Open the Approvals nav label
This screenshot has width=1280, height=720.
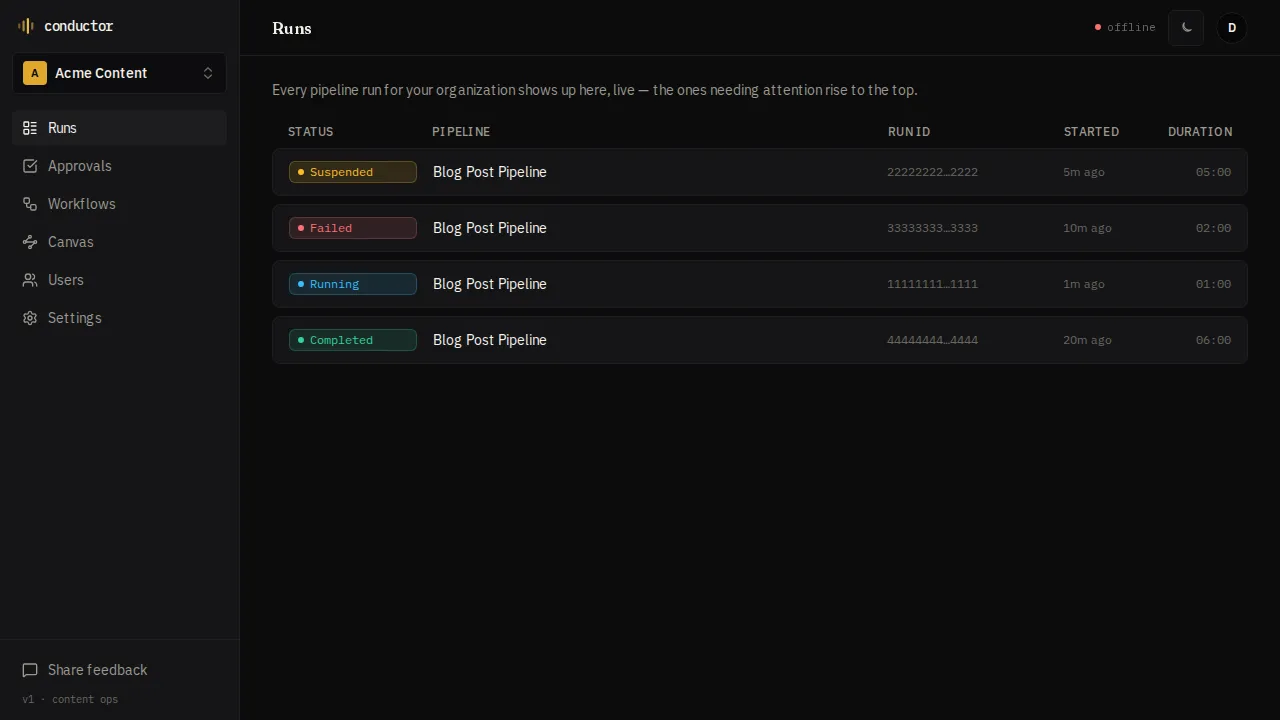pos(80,166)
